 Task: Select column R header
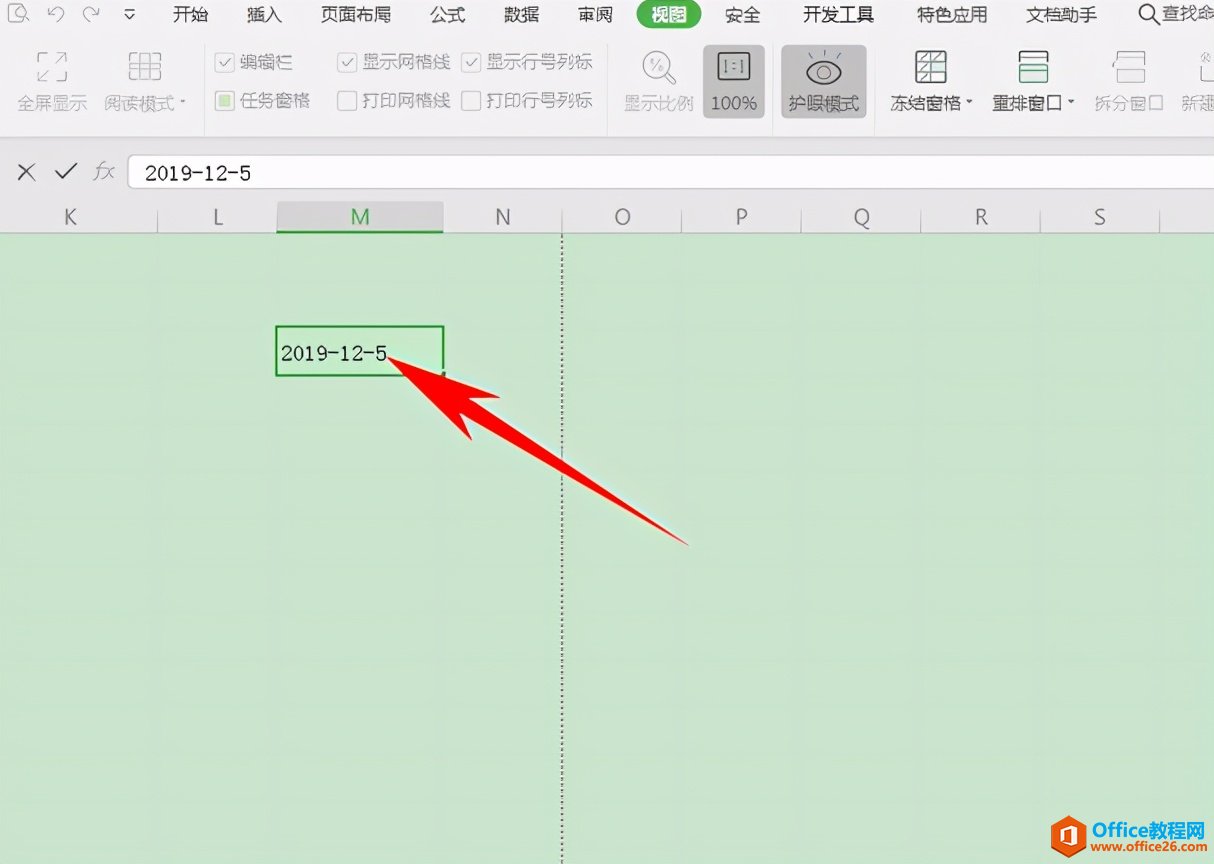981,217
